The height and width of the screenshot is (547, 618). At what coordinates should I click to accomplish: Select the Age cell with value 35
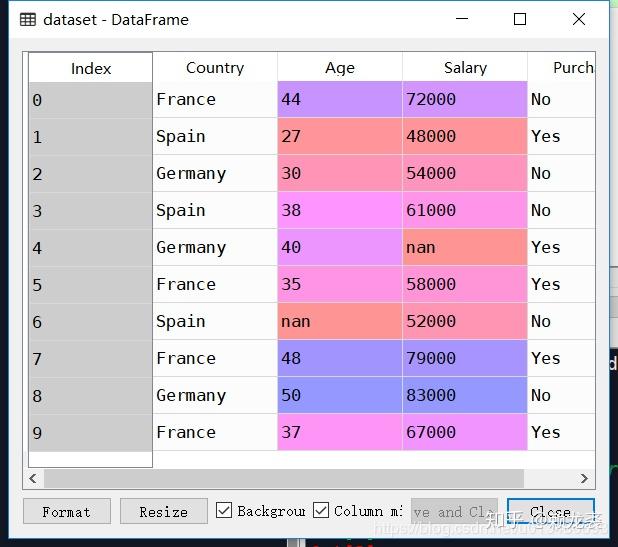tap(340, 284)
